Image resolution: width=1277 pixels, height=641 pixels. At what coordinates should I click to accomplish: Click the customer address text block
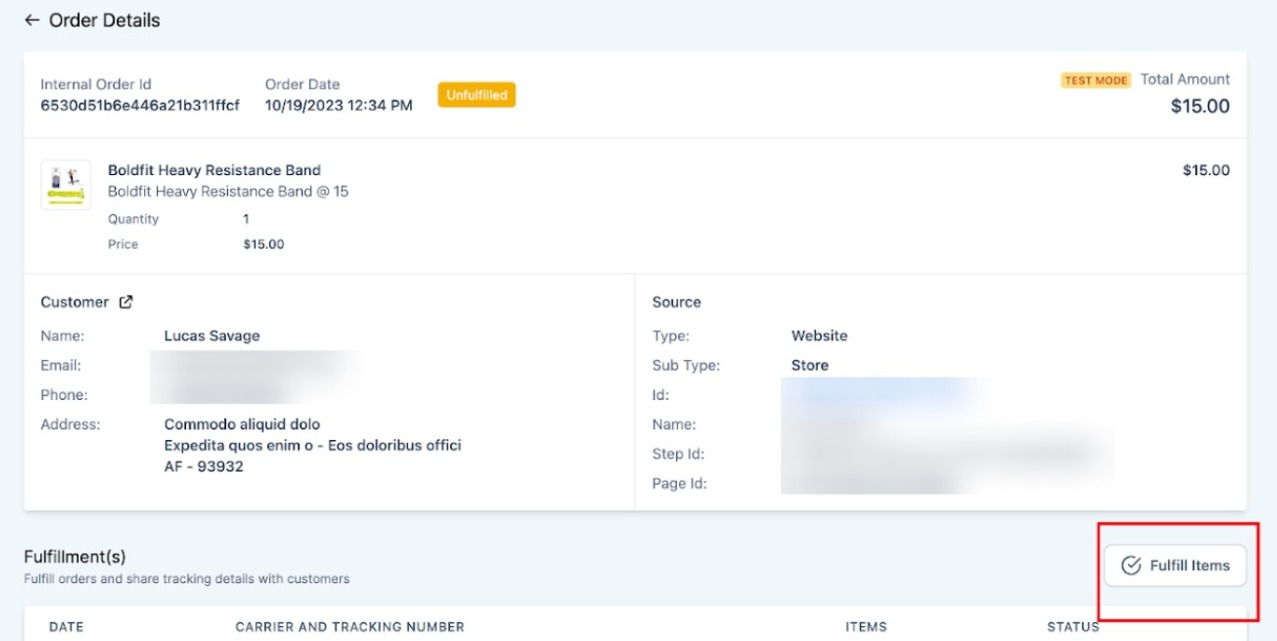pos(312,445)
